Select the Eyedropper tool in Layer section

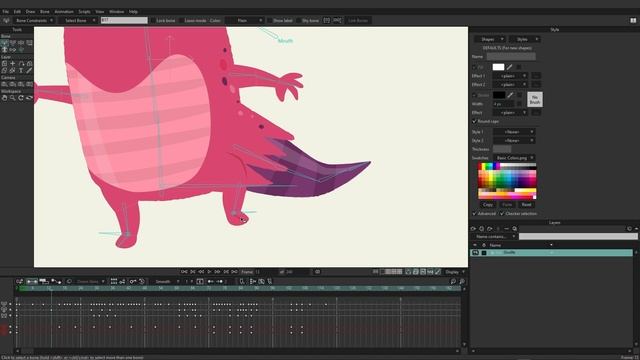[29, 71]
